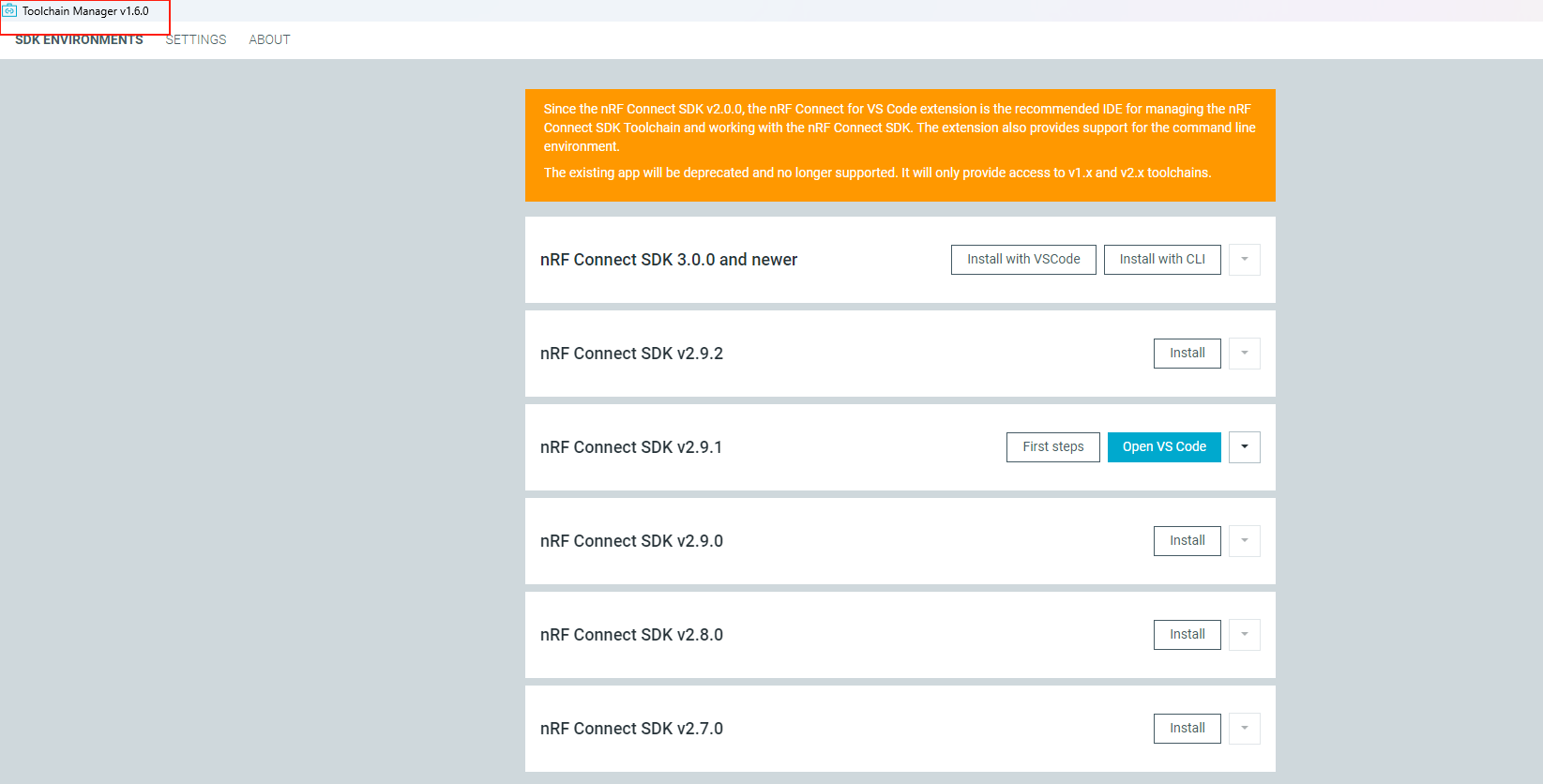Install nRF Connect SDK v2.7.0

coord(1188,729)
